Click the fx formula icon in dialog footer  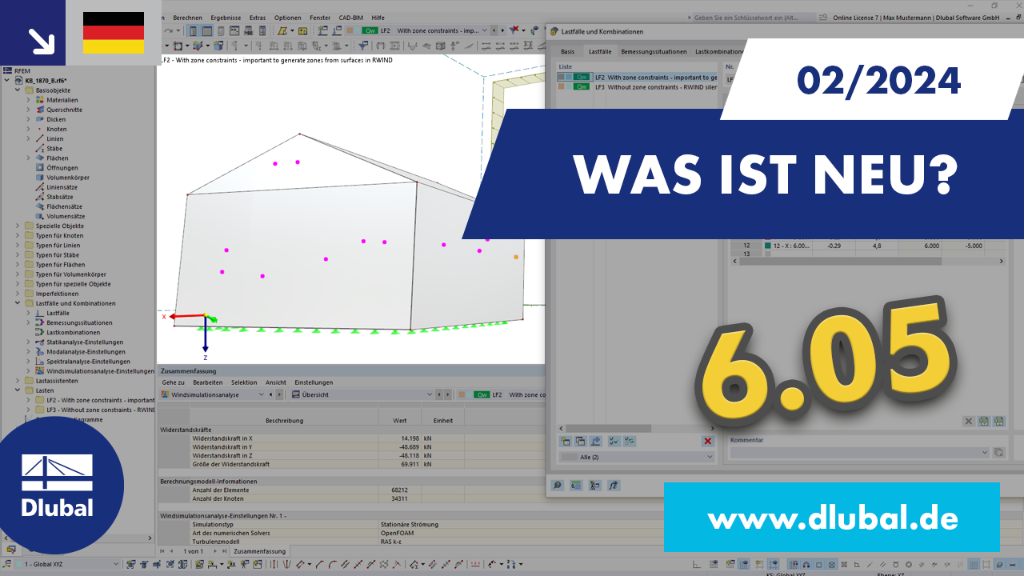pos(613,485)
